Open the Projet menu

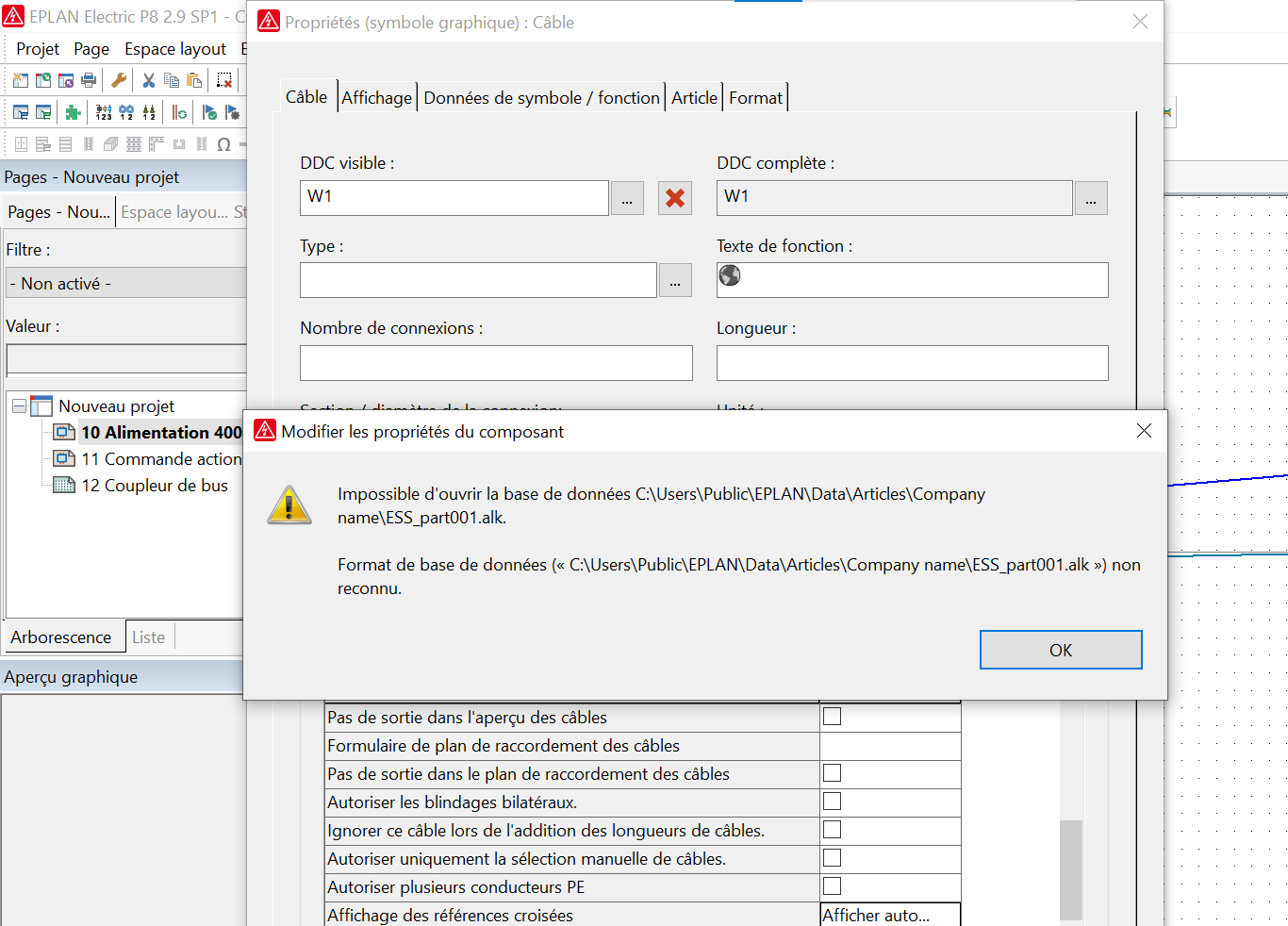37,48
